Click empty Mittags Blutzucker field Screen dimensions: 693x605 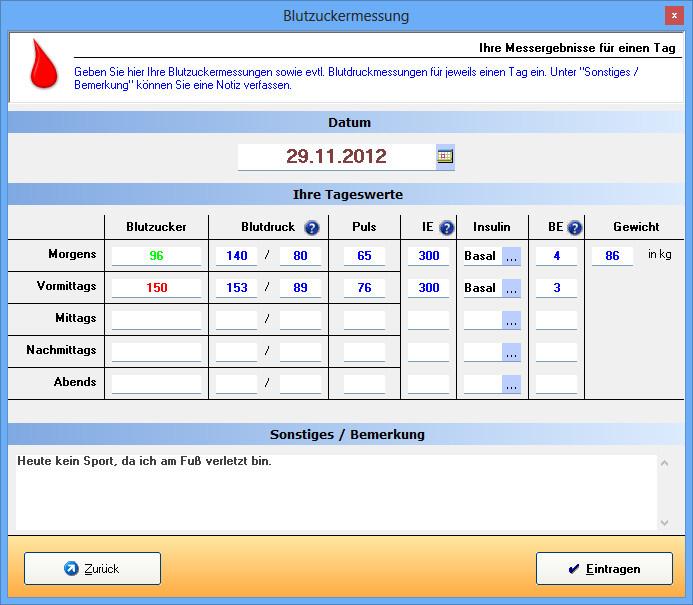(x=156, y=320)
